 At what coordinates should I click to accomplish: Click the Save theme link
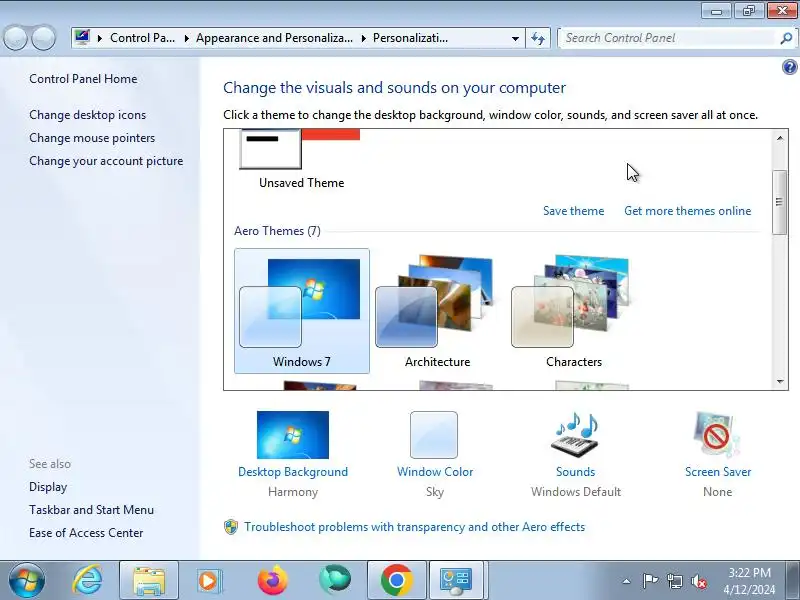[x=573, y=211]
